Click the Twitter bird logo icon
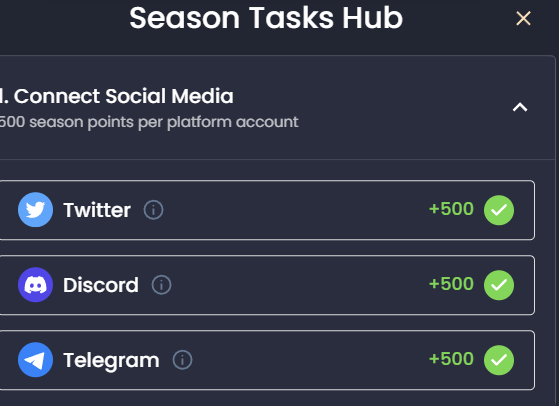This screenshot has height=406, width=559. [35, 210]
